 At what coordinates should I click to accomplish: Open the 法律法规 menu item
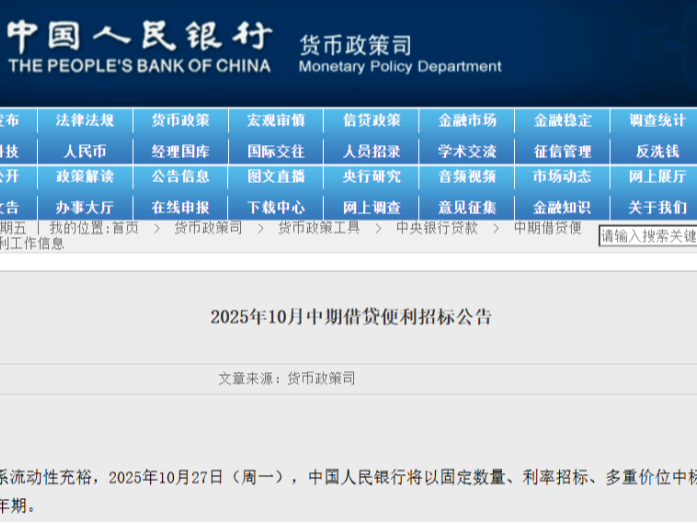click(x=85, y=120)
